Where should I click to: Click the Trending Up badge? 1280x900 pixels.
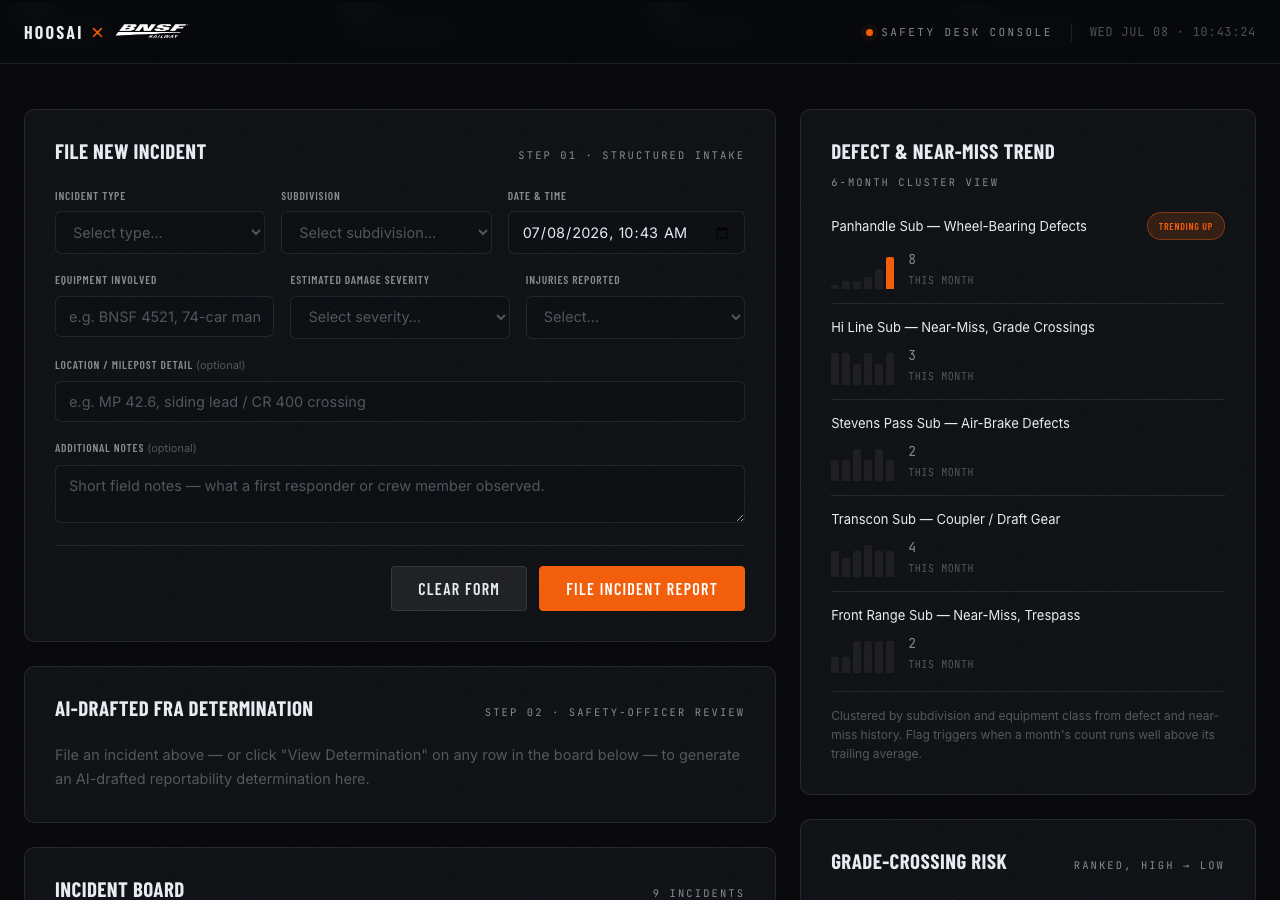(1186, 226)
